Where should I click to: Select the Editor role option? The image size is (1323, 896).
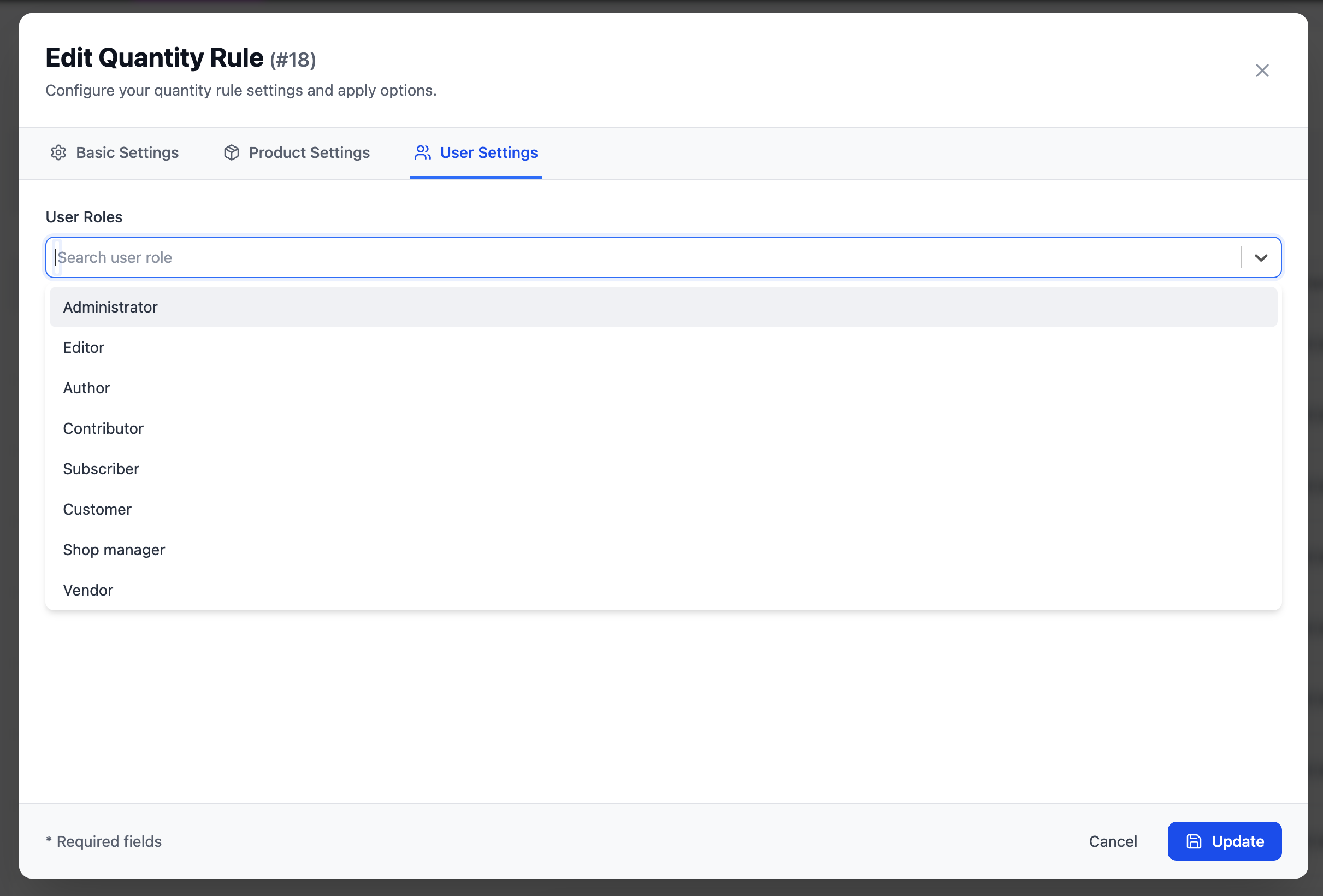84,348
